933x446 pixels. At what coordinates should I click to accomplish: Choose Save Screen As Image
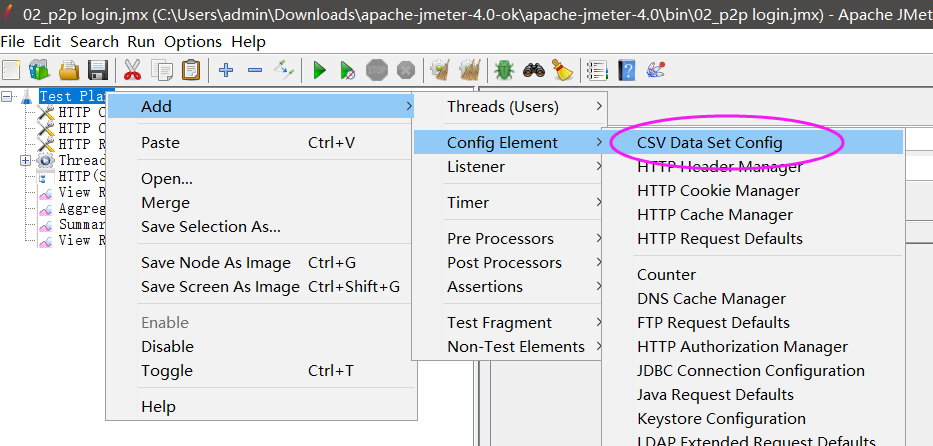tap(261, 287)
